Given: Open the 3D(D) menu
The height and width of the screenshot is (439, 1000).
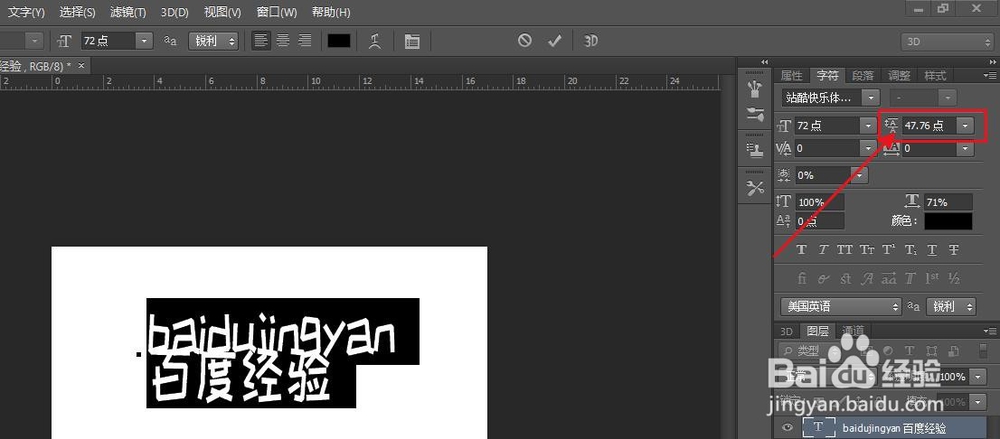Looking at the screenshot, I should click(175, 12).
